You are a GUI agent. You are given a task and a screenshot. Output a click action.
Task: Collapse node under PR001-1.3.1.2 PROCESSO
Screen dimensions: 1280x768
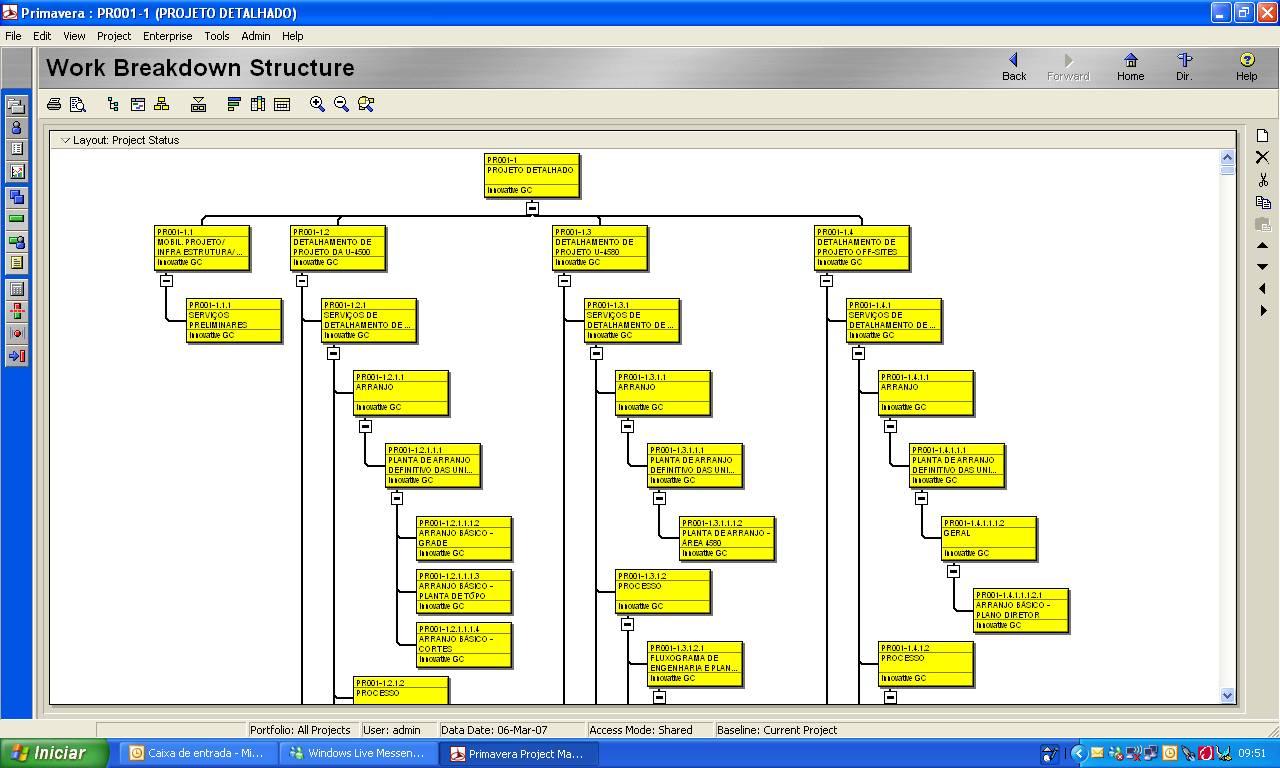click(x=627, y=624)
